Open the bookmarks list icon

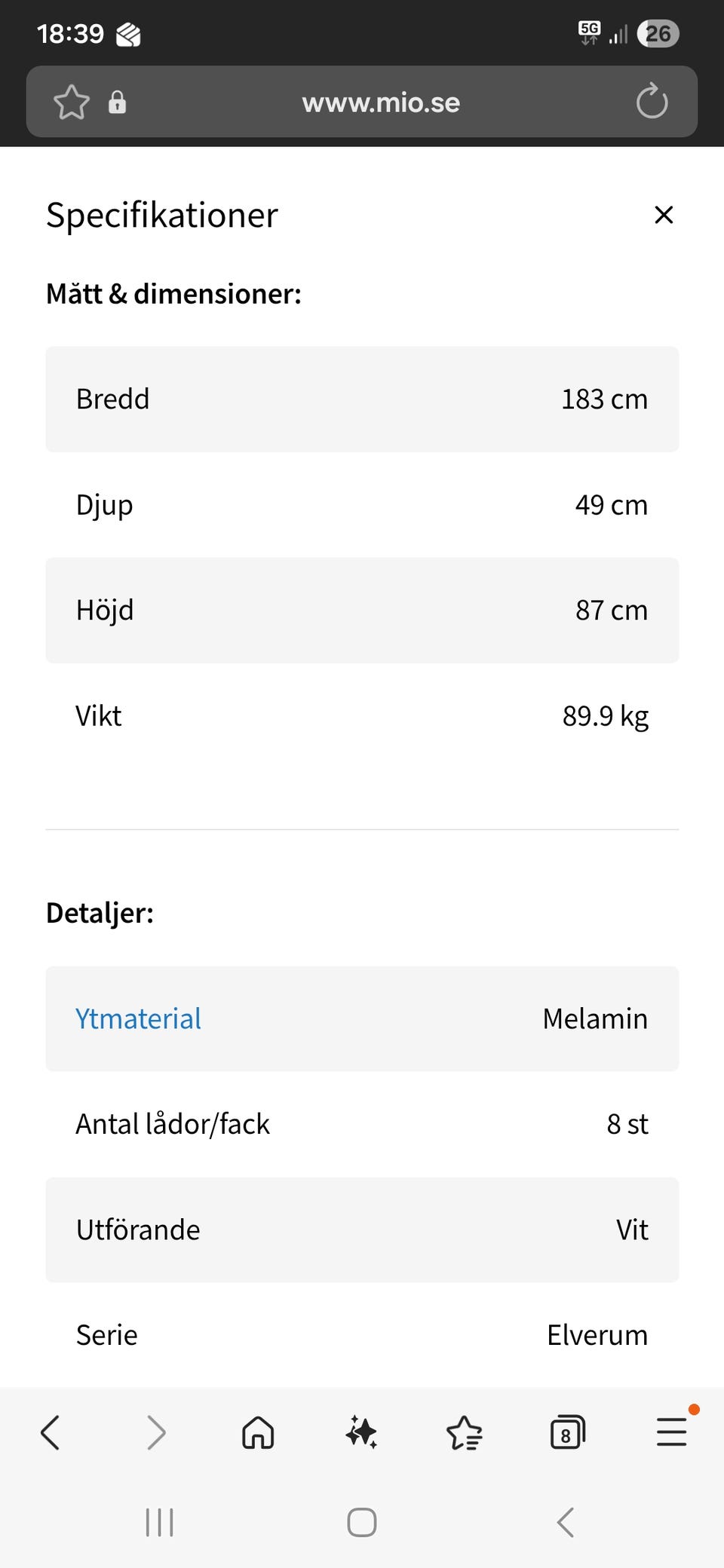pos(465,1432)
